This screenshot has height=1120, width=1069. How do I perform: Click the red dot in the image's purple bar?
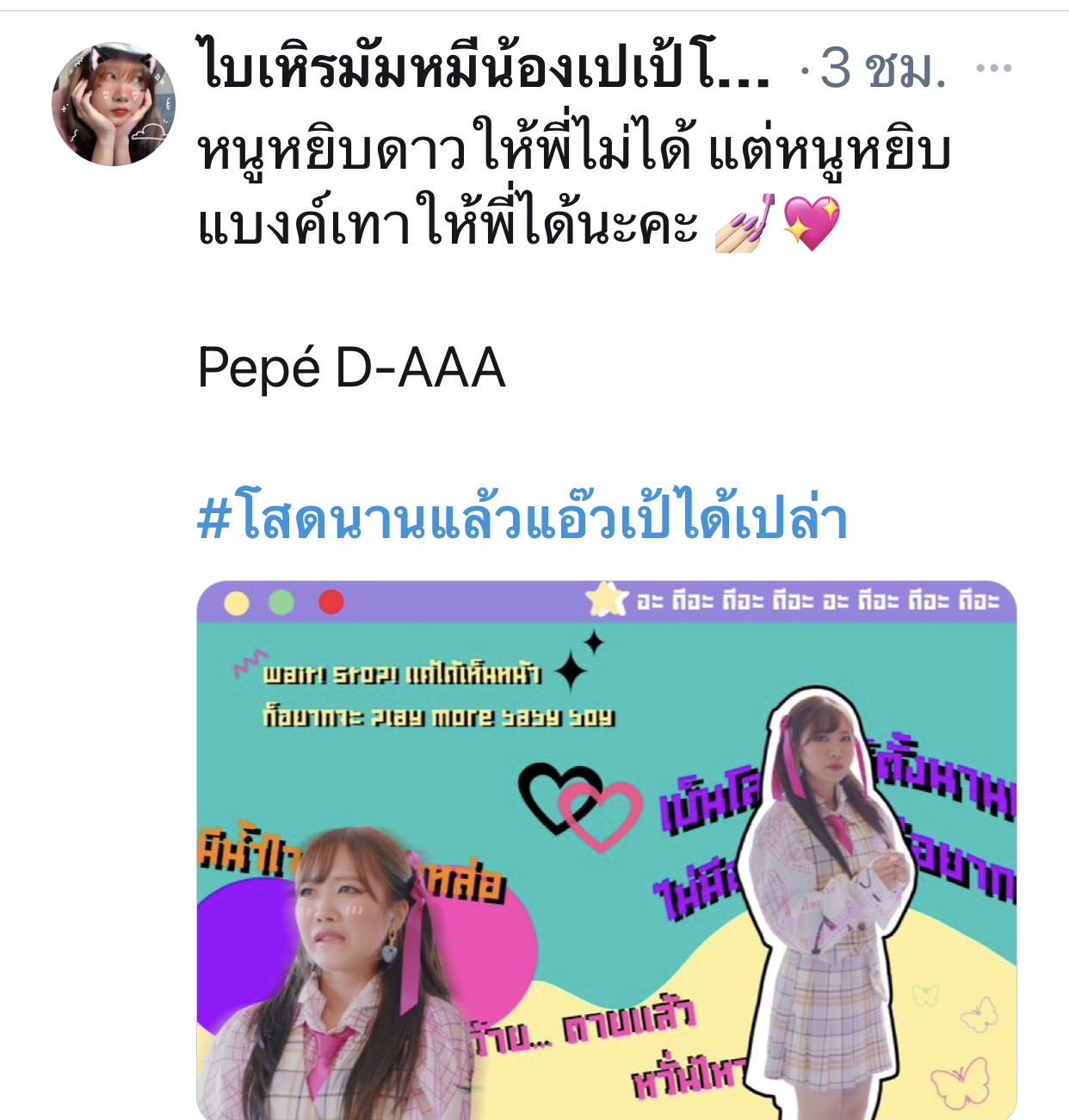coord(331,602)
